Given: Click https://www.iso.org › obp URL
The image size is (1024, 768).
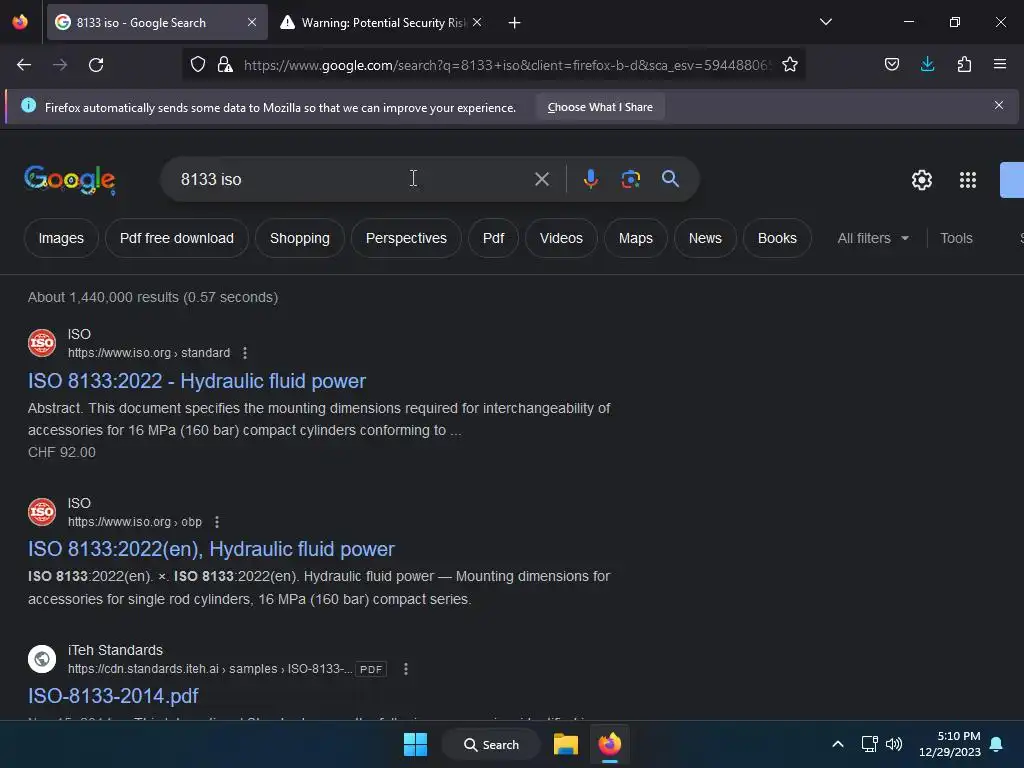Looking at the screenshot, I should [x=135, y=522].
